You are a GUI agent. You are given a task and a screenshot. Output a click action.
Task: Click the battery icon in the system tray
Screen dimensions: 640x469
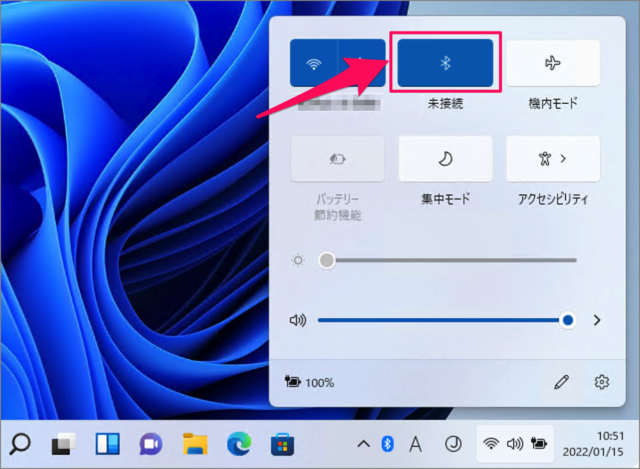[x=539, y=444]
